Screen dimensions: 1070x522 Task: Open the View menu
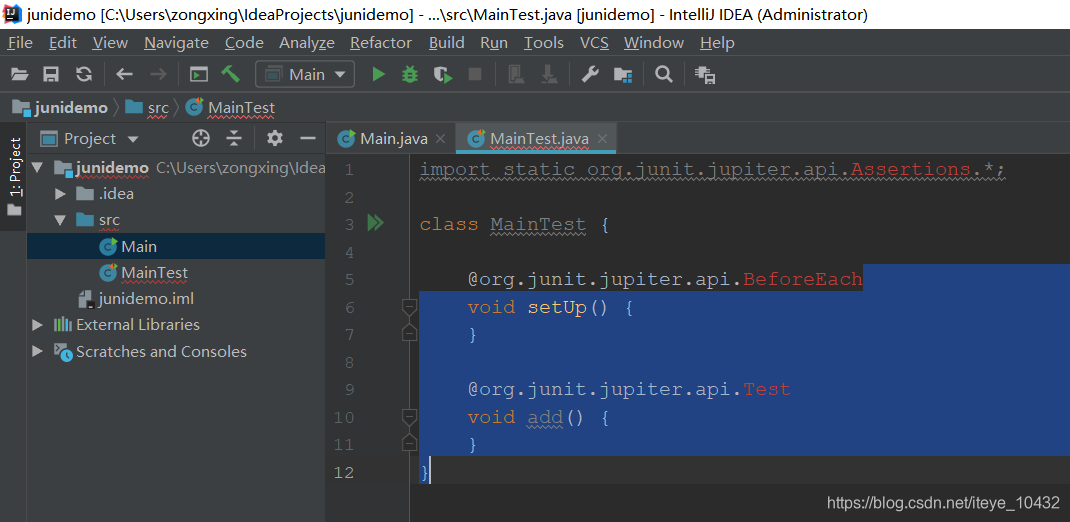(x=110, y=43)
